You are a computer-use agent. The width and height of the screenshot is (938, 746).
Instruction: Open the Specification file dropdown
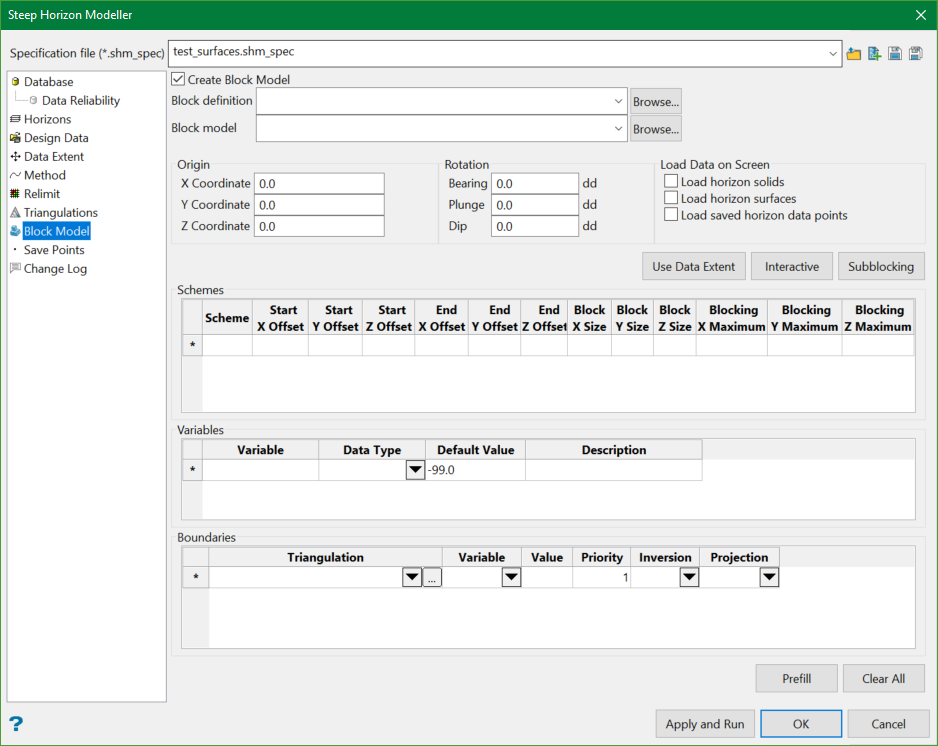(x=832, y=52)
